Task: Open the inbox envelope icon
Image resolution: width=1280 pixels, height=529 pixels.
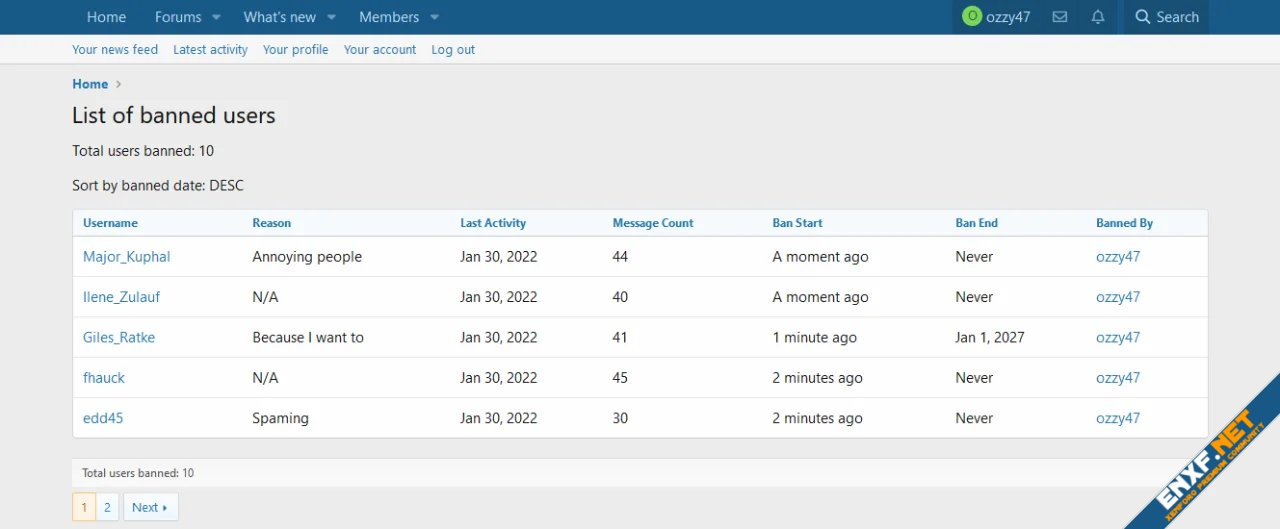Action: point(1060,17)
